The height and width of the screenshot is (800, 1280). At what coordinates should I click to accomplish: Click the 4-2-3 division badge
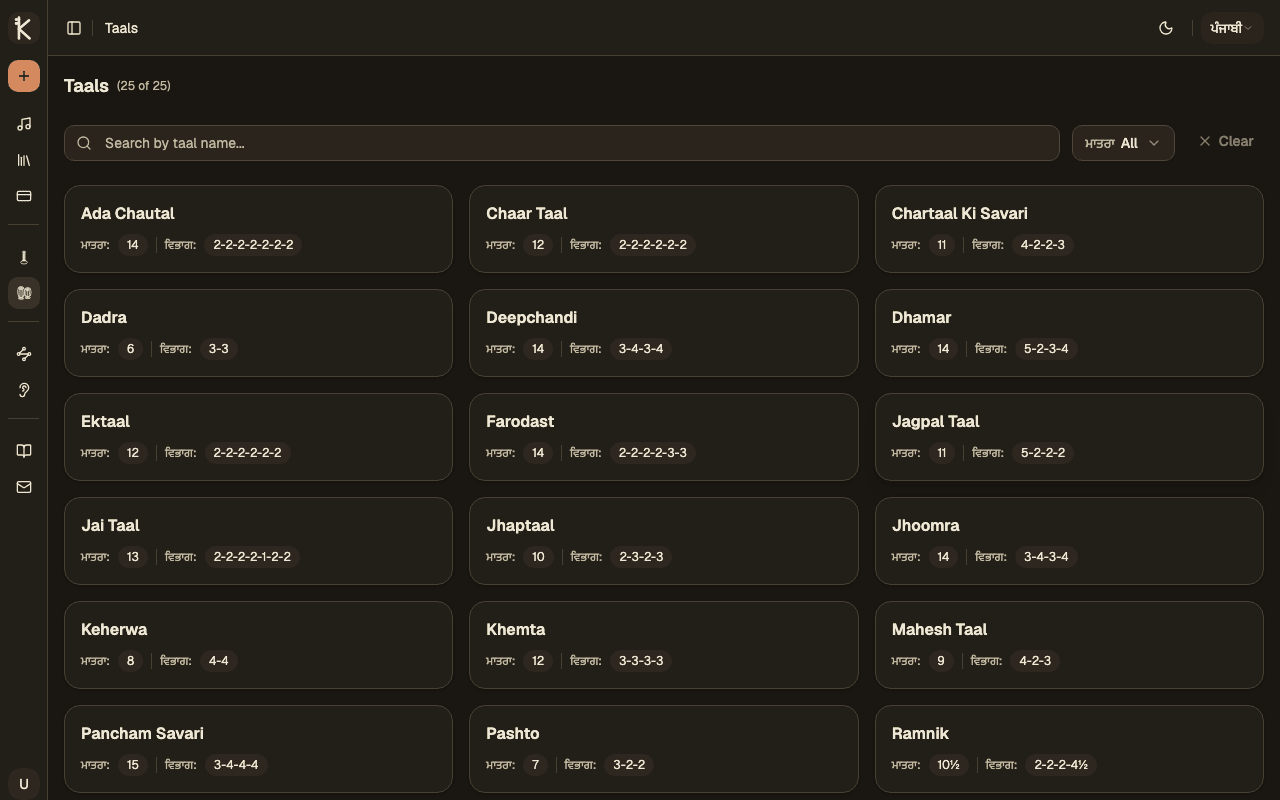[1035, 661]
